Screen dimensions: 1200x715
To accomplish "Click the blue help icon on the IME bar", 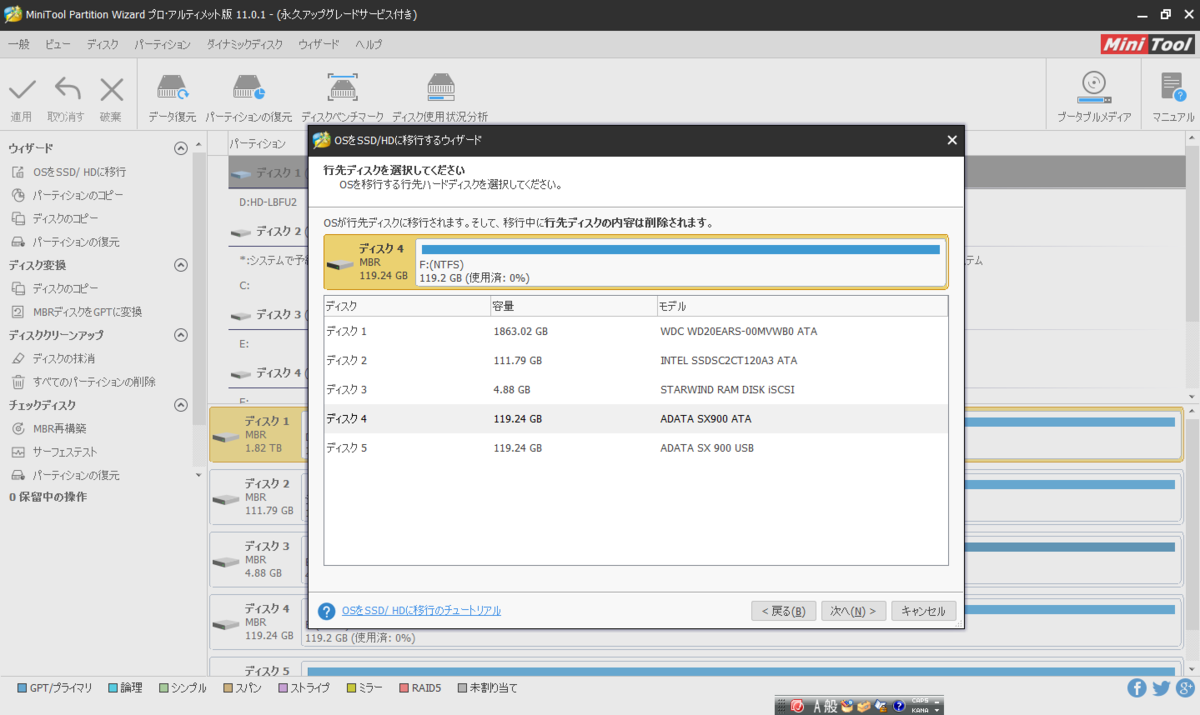I will tap(898, 706).
